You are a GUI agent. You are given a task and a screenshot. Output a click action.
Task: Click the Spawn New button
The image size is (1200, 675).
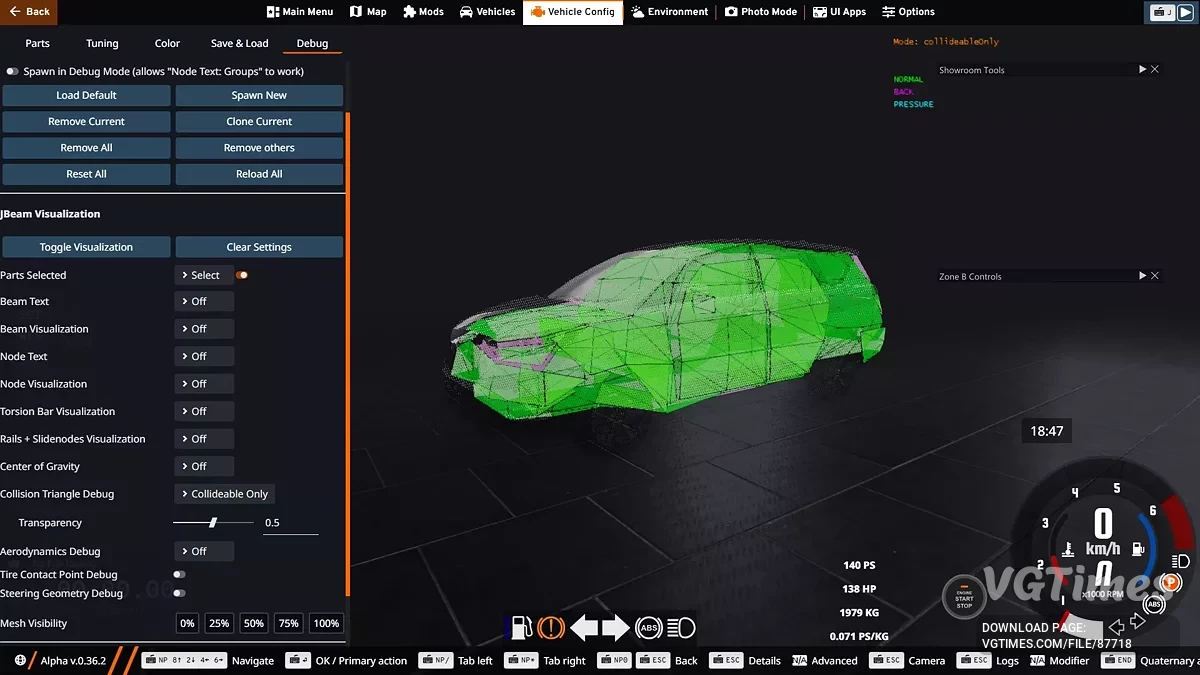point(259,95)
